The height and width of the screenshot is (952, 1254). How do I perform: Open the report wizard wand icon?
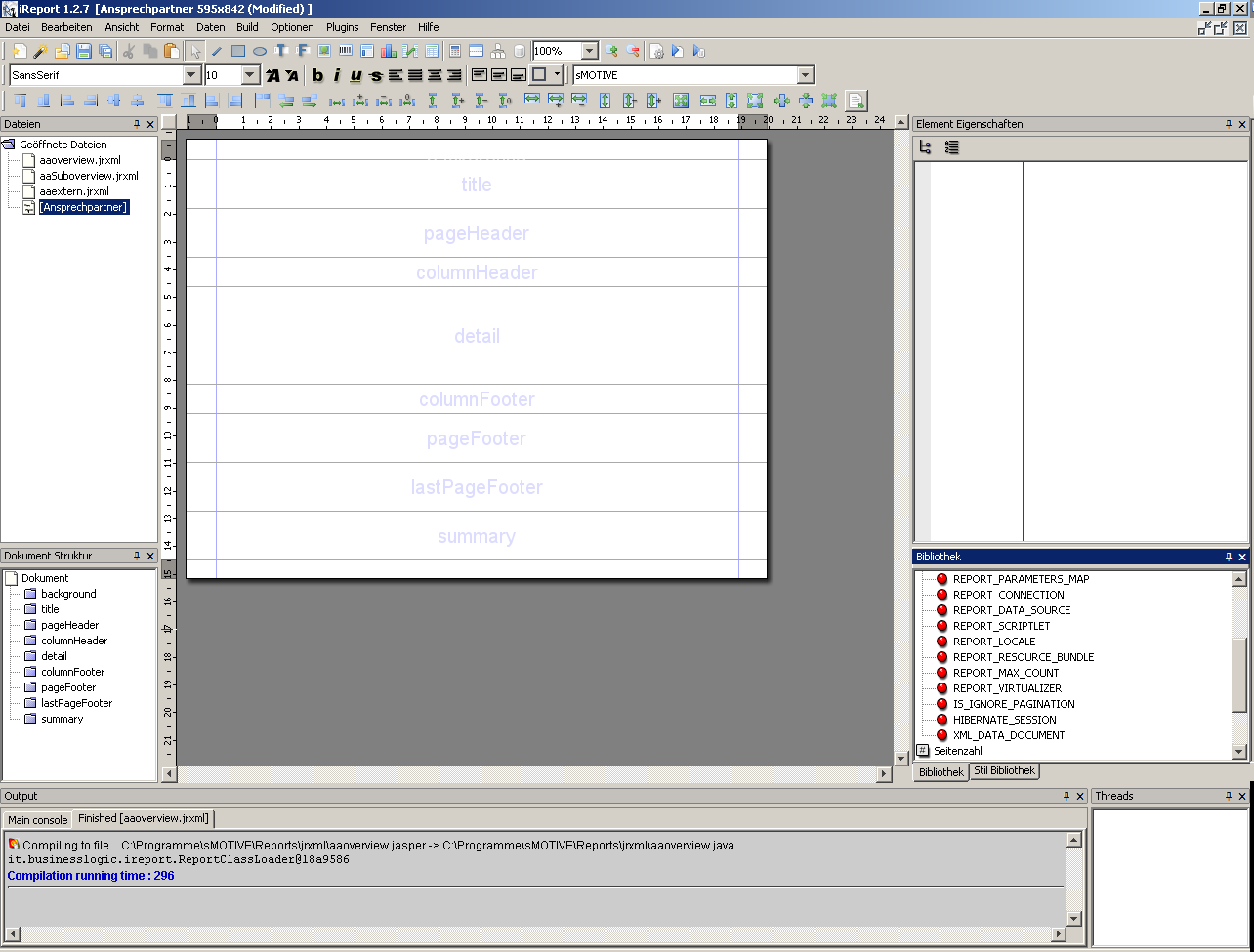click(x=41, y=51)
